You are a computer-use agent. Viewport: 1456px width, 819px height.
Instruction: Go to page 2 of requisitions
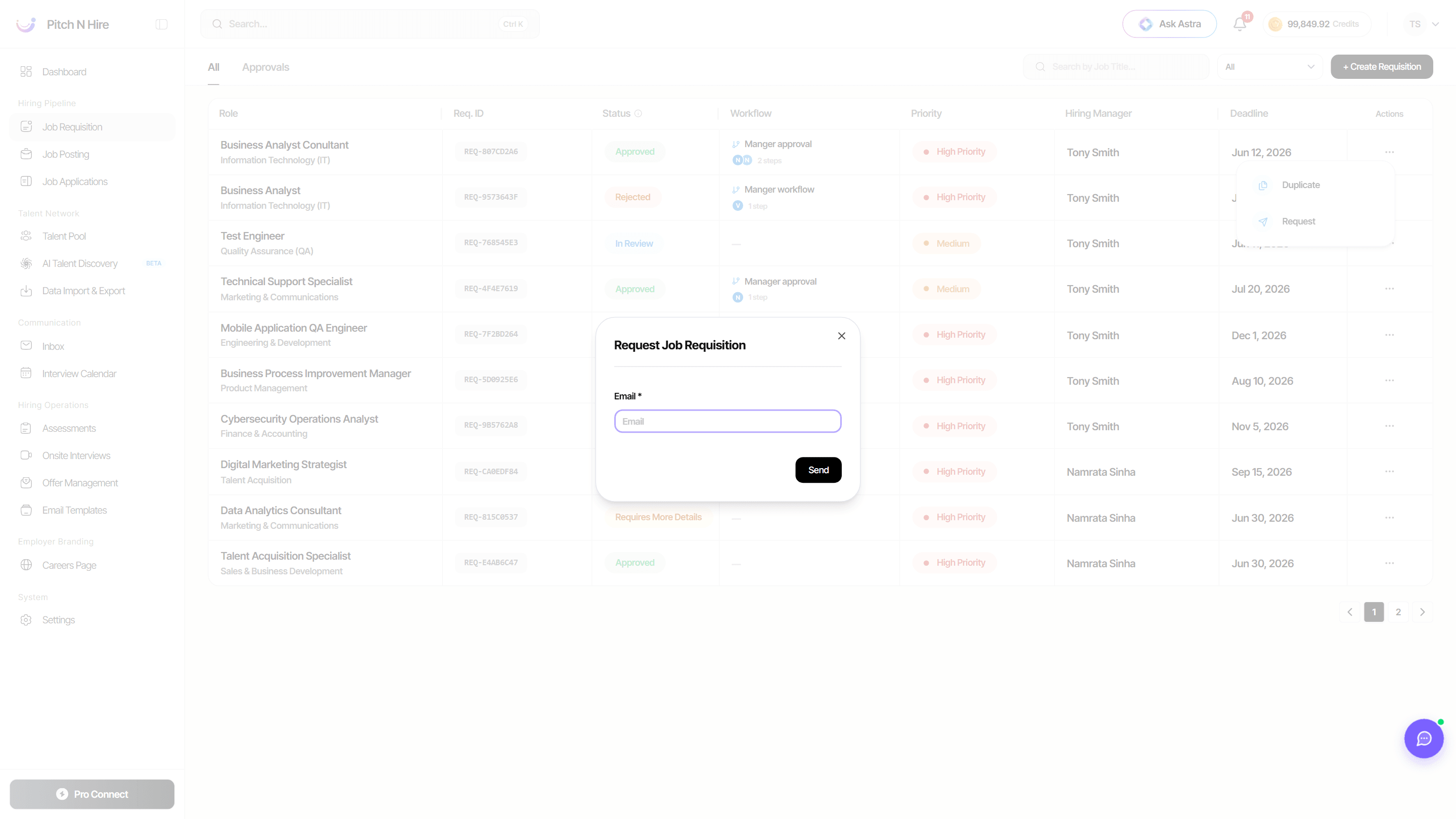(1398, 612)
